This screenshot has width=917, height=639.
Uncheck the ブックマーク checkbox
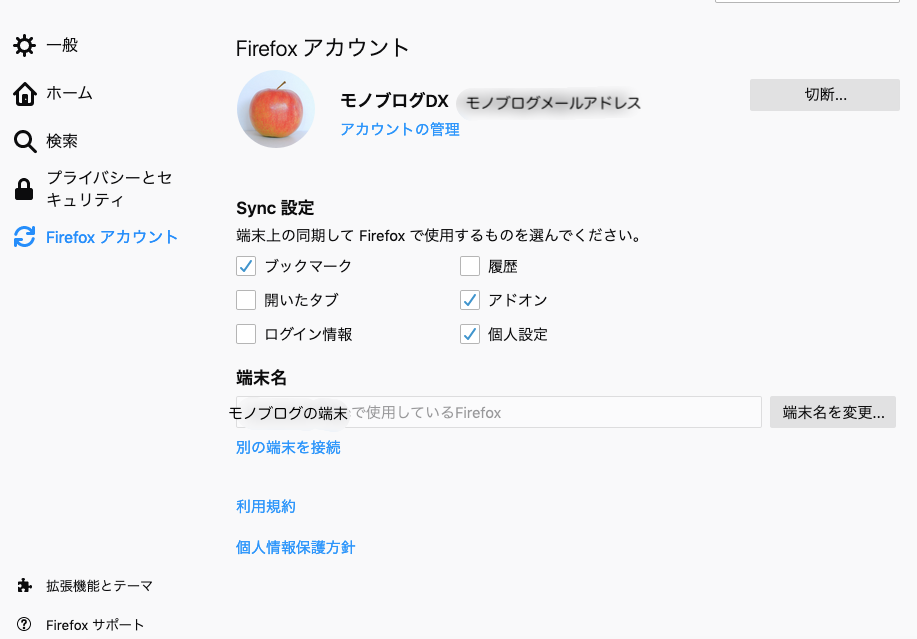[x=246, y=267]
